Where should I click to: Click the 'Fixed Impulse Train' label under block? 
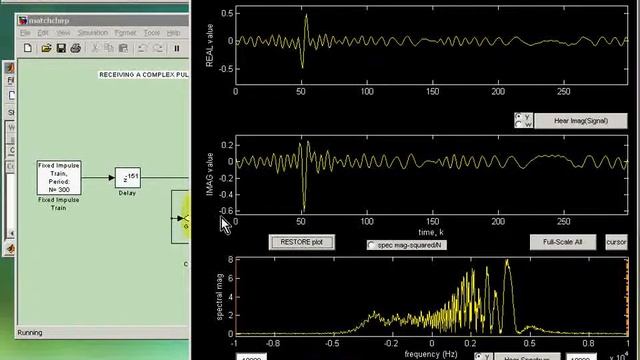(59, 204)
